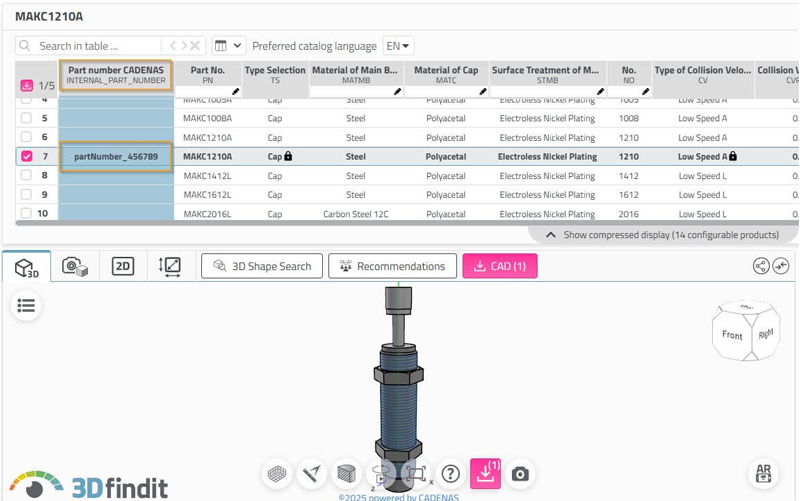800x501 pixels.
Task: Click the search magnifier icon
Action: point(24,46)
